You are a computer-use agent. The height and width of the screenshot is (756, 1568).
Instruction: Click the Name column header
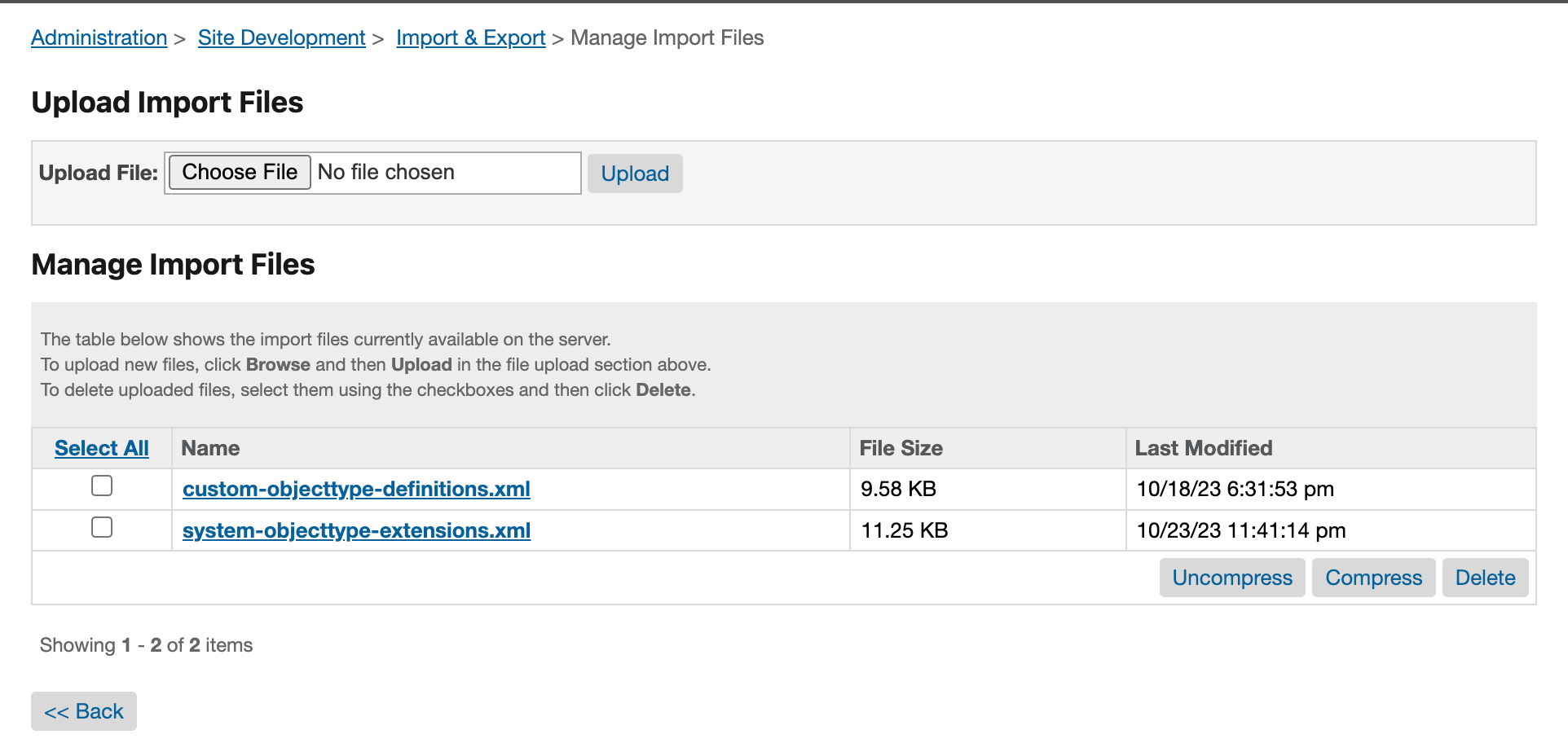click(210, 448)
